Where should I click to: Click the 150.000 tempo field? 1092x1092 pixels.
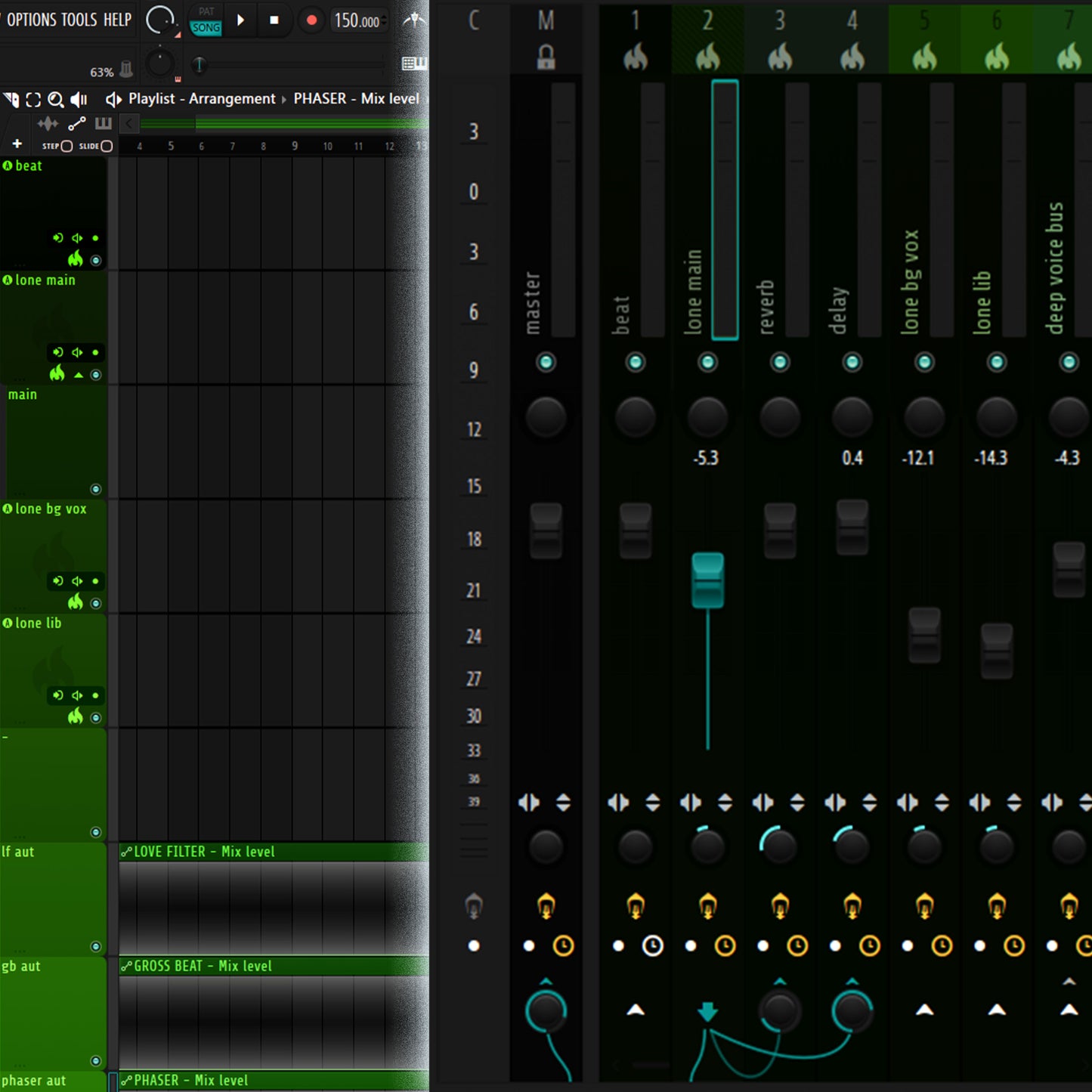pos(358,20)
